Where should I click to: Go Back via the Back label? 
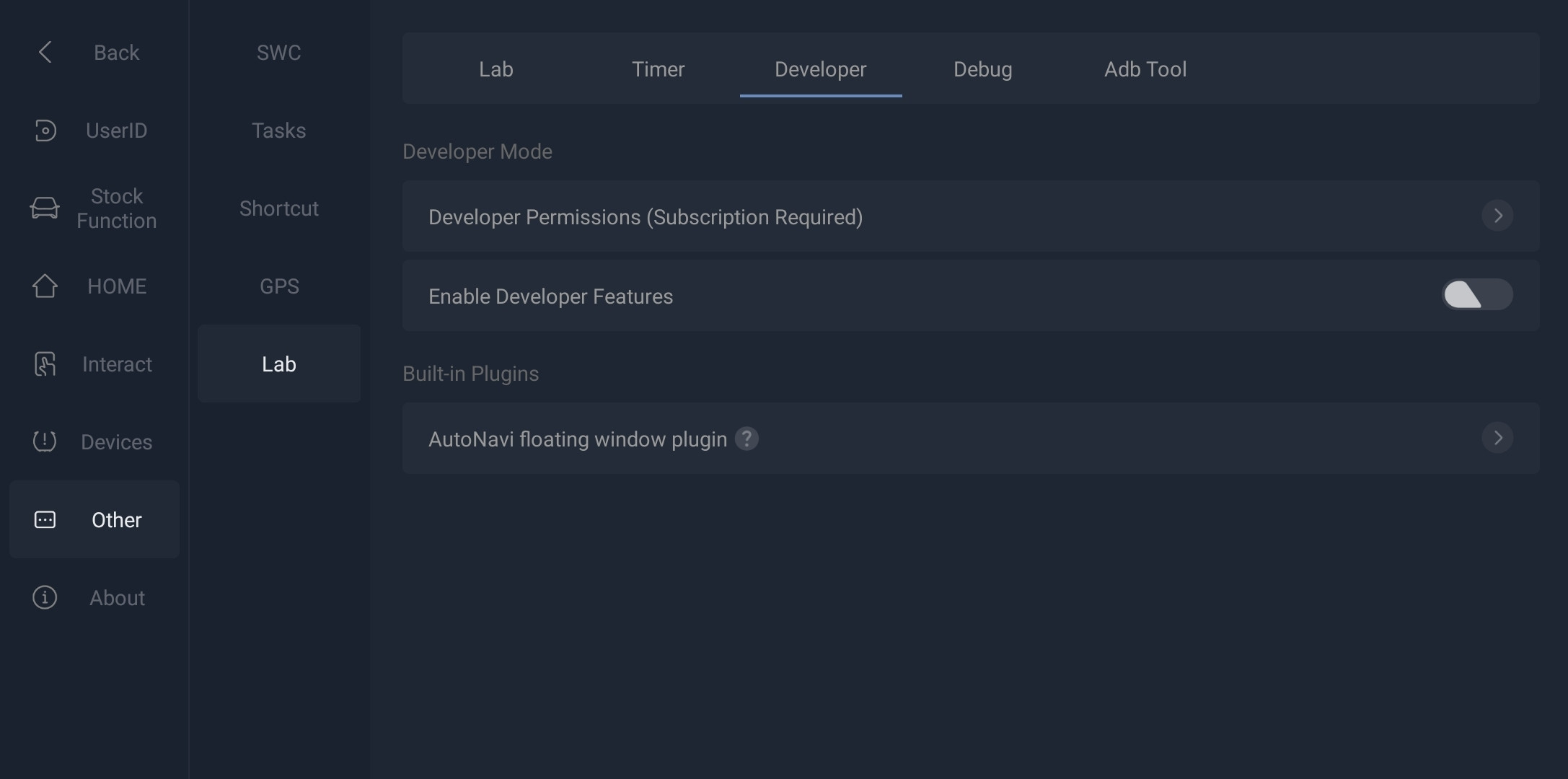pos(116,53)
